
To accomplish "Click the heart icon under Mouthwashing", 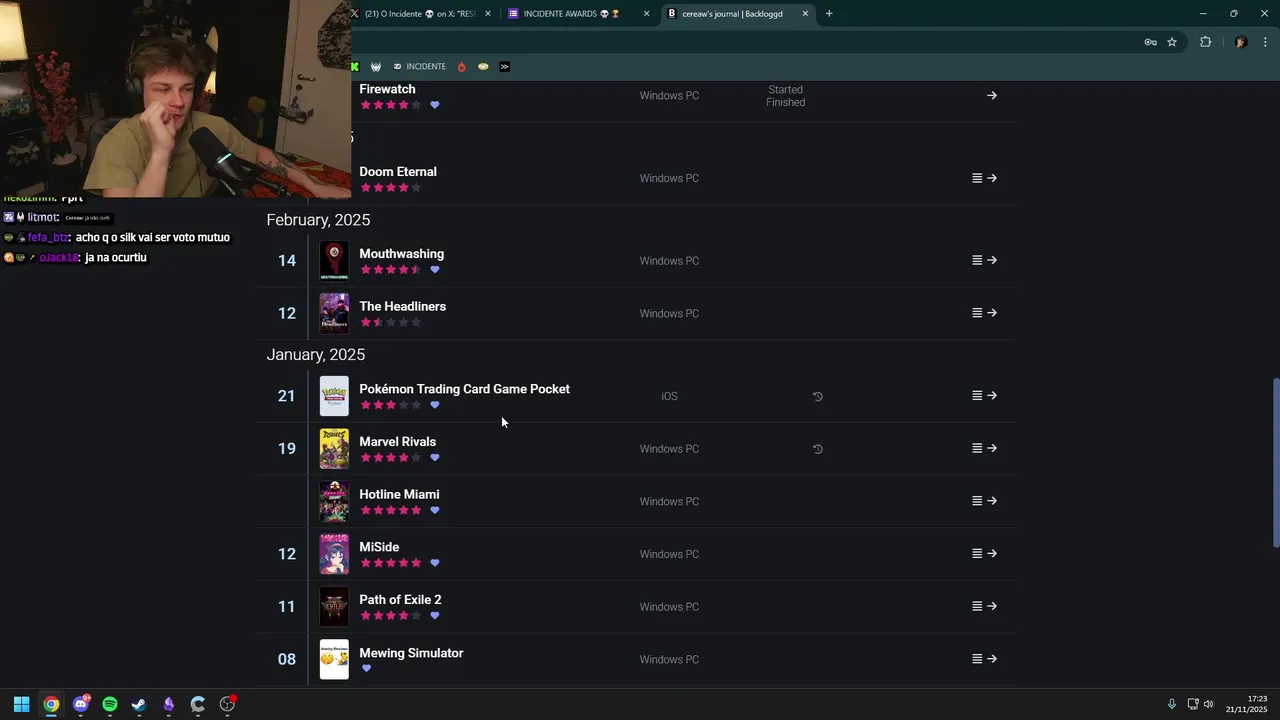I will point(435,270).
